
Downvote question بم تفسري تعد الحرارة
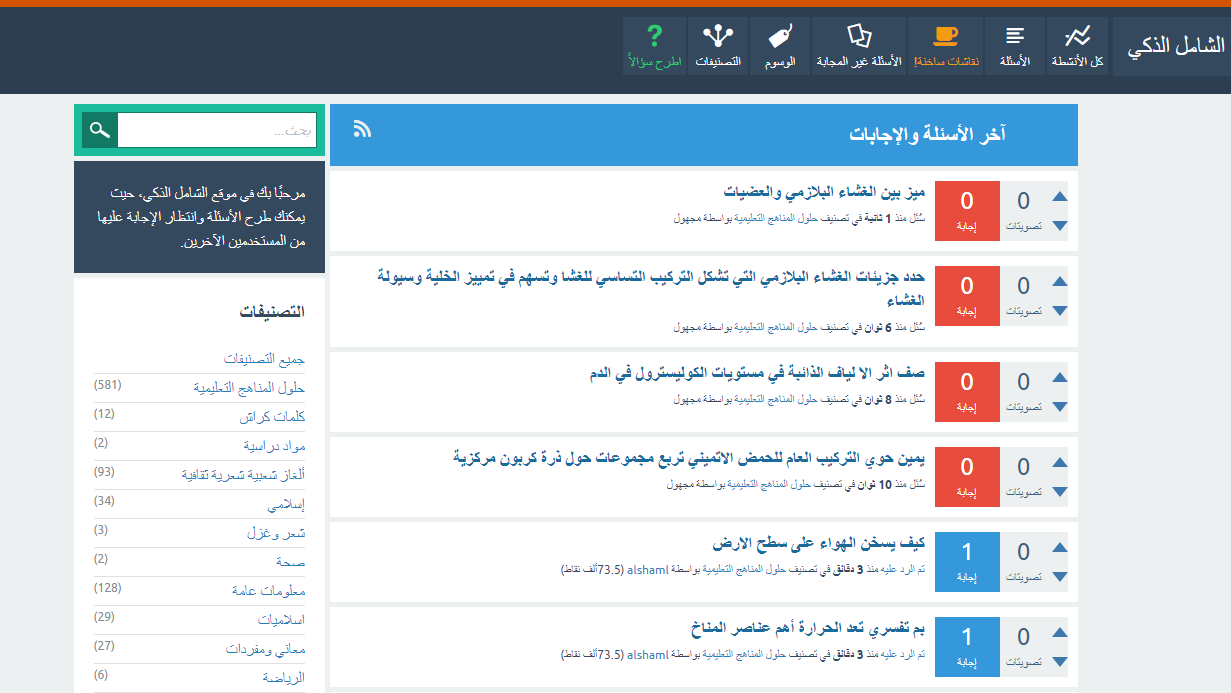(x=1060, y=662)
